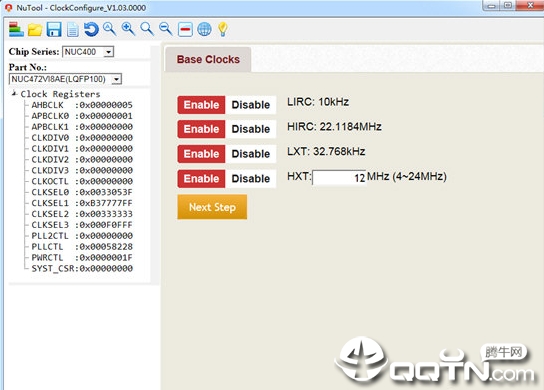
Task: Click the 'Clock Registers' tree heading
Action: [x=60, y=94]
